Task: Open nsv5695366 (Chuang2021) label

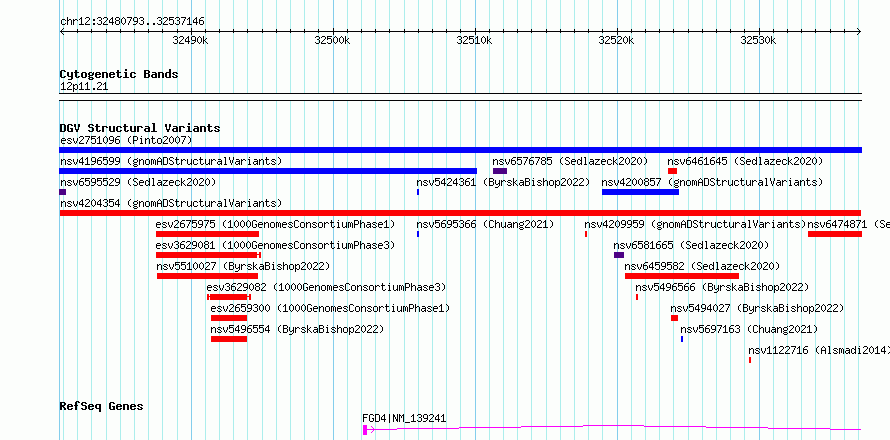Action: (x=485, y=224)
